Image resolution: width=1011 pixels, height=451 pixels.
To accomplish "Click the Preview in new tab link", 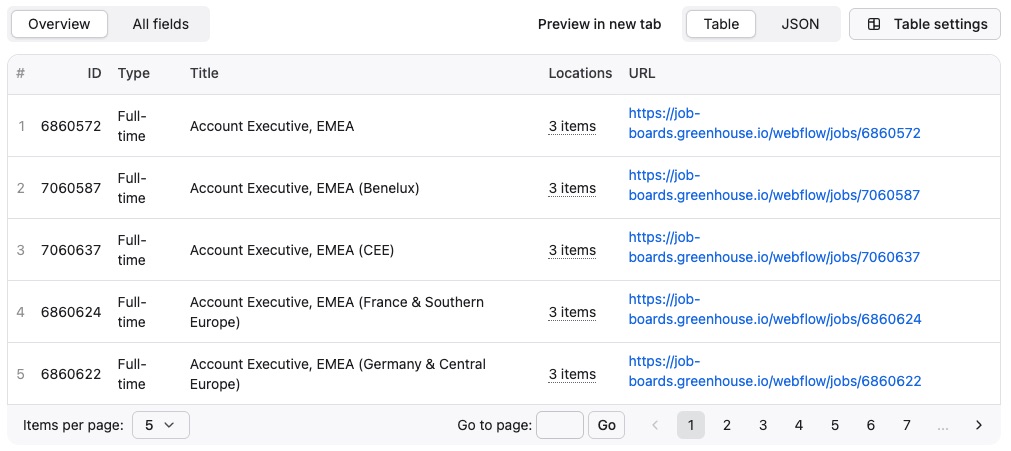I will [599, 24].
